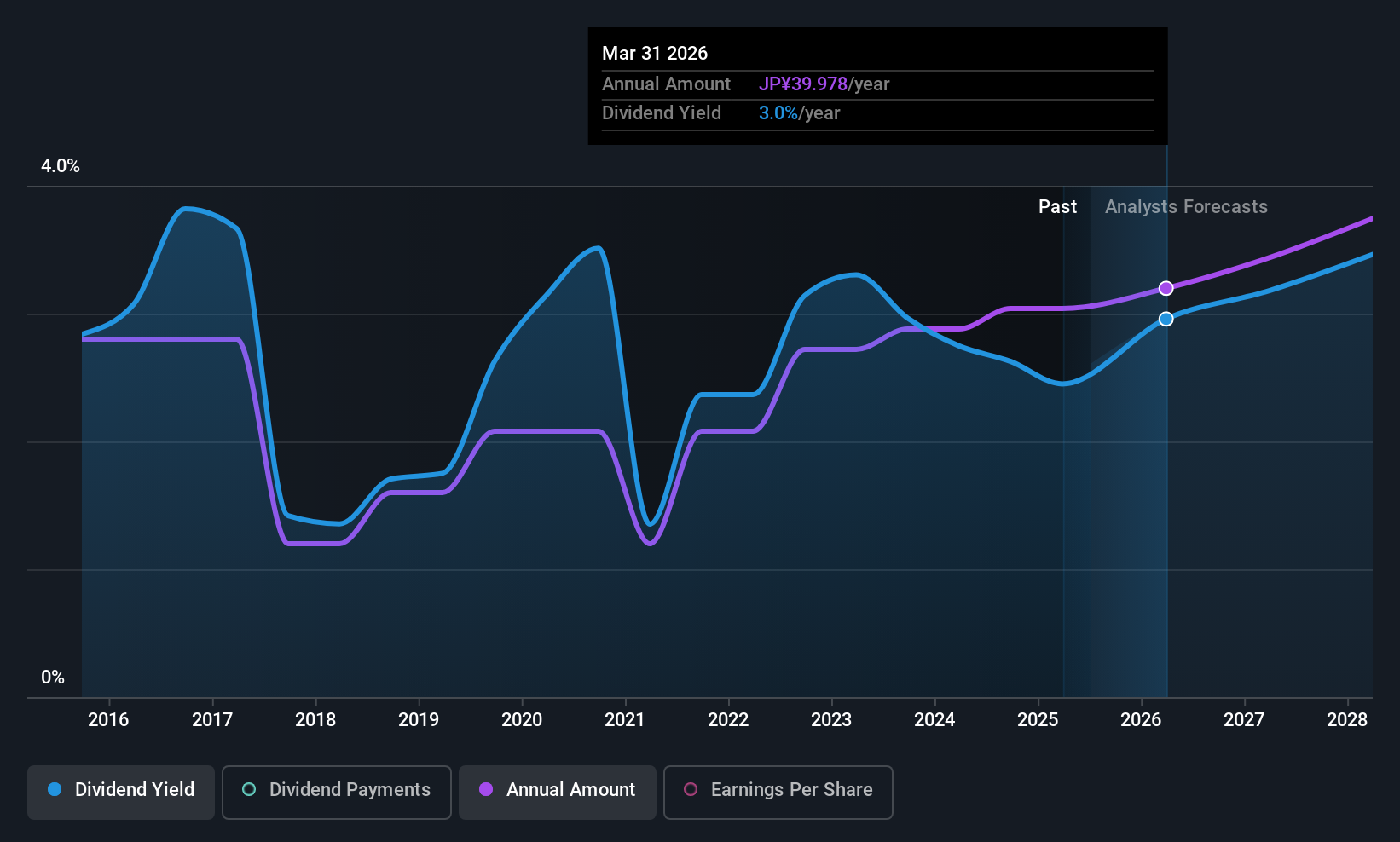1400x842 pixels.
Task: Click the 2025 label on the x-axis
Action: pyautogui.click(x=1038, y=719)
